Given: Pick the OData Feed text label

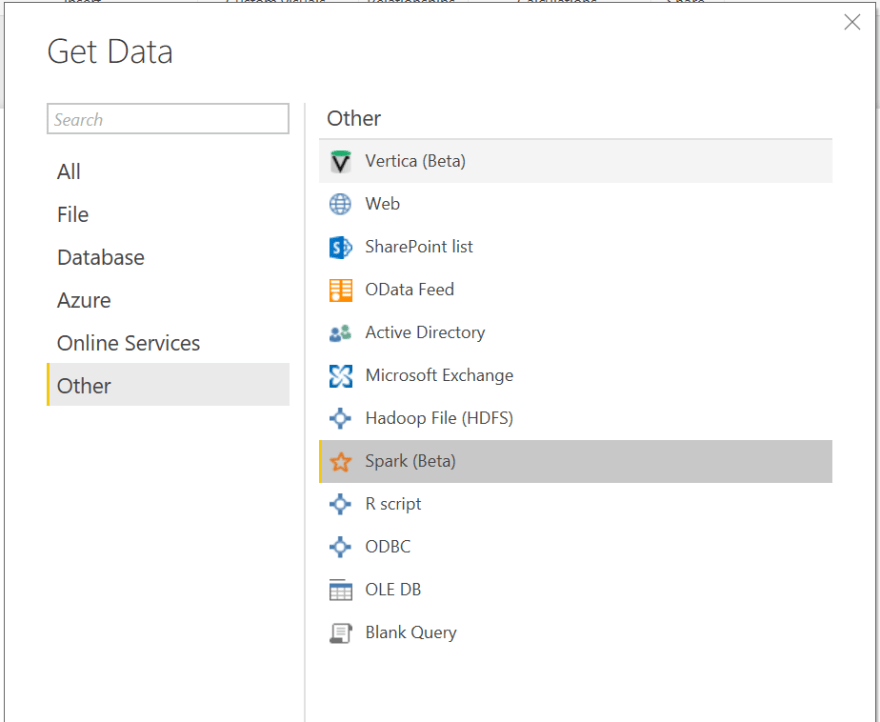Looking at the screenshot, I should [x=409, y=289].
